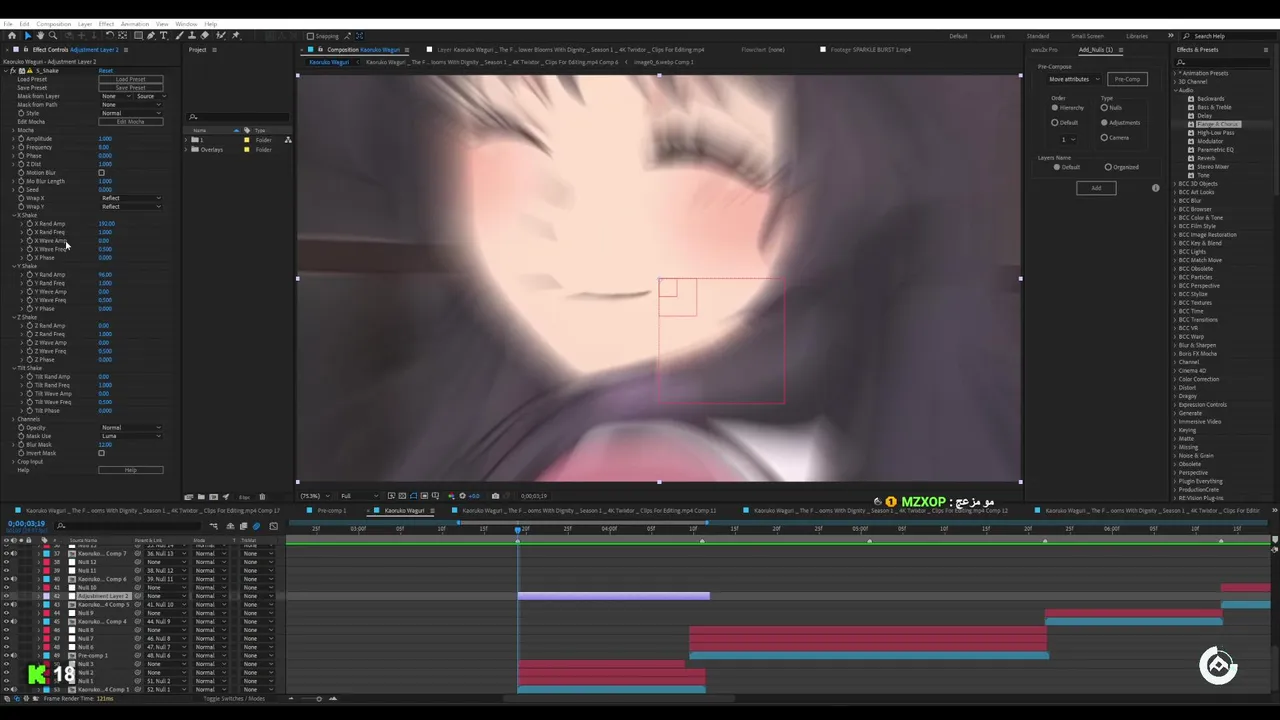Viewport: 1280px width, 720px height.
Task: Select the Clone Stamp tool
Action: 192,35
